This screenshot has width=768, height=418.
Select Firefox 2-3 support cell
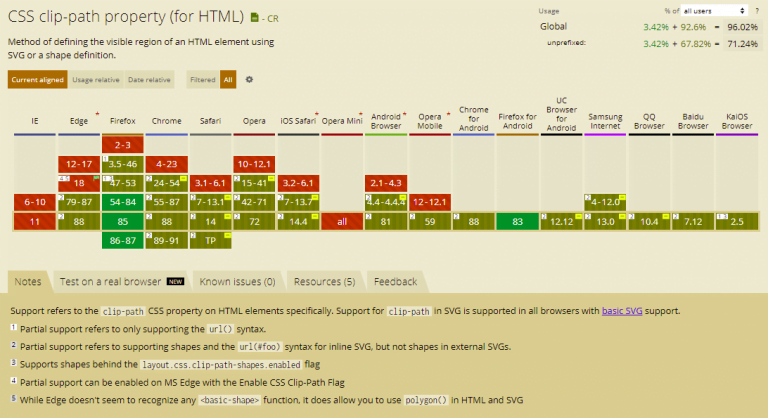click(x=122, y=145)
